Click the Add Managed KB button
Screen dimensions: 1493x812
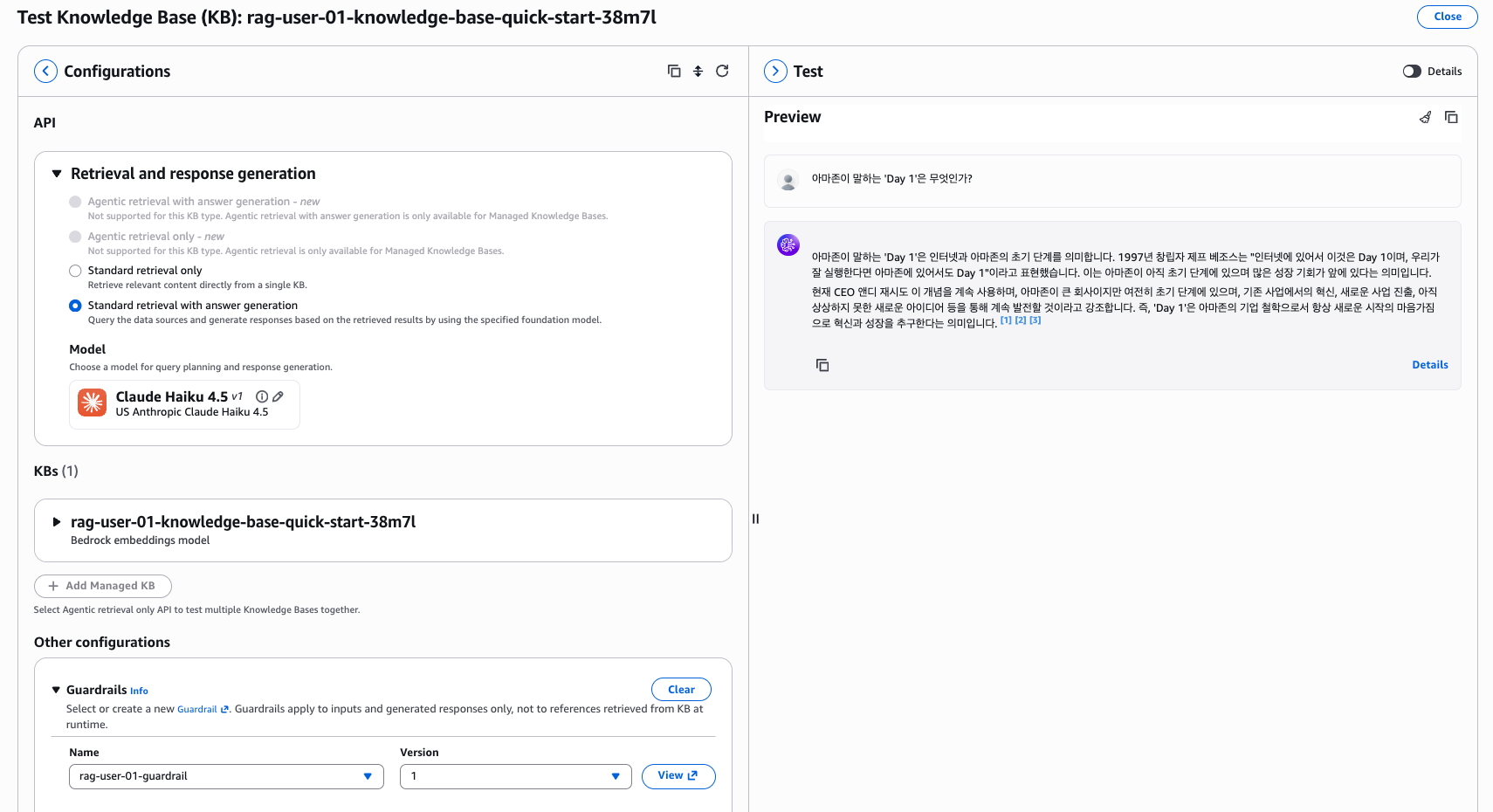(x=103, y=586)
